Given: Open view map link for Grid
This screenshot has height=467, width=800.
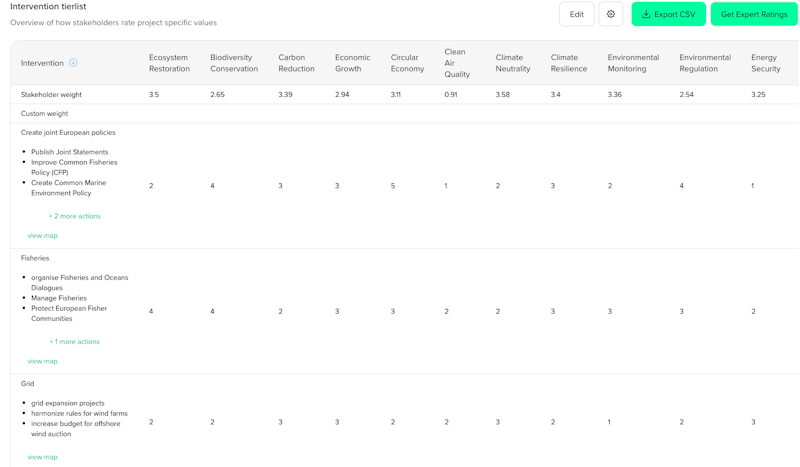Looking at the screenshot, I should coord(43,457).
